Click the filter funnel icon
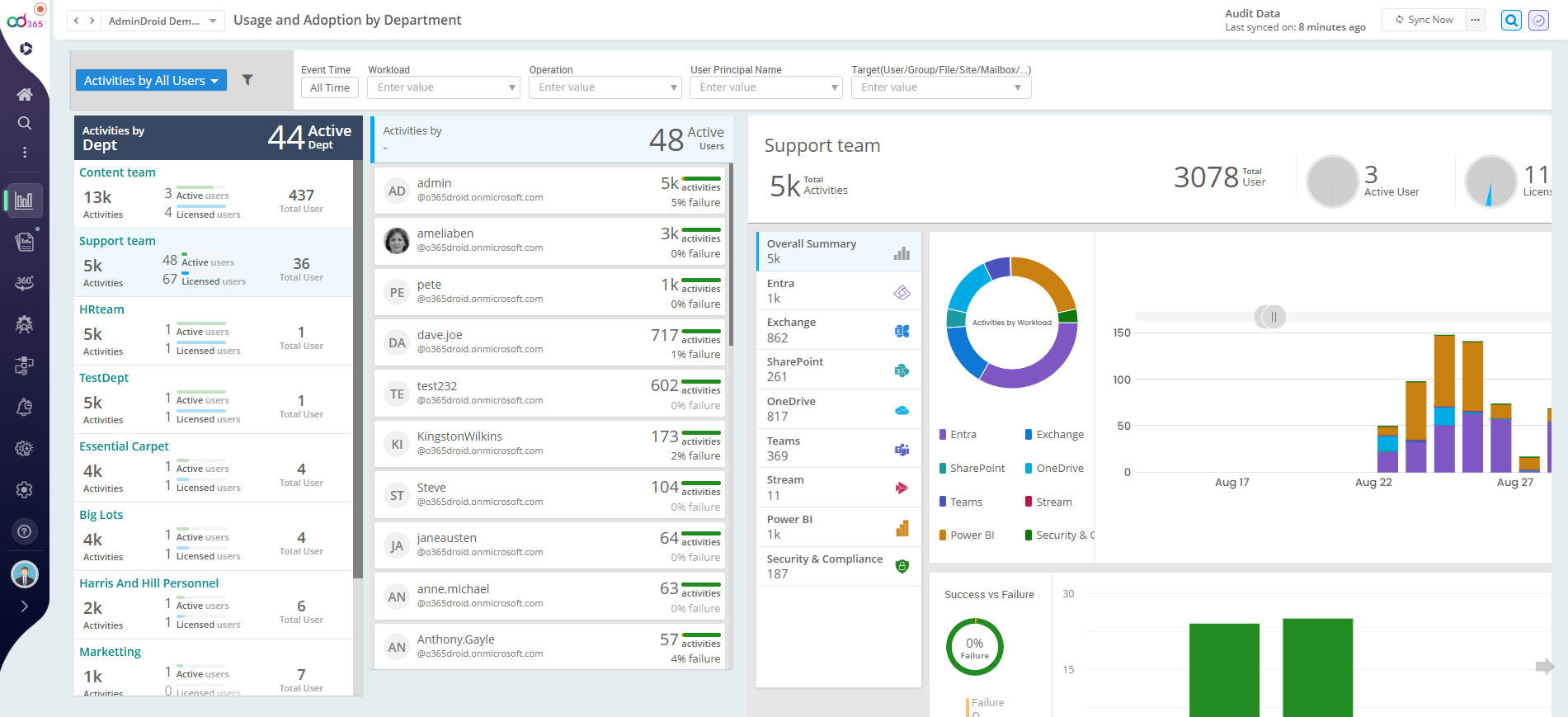Image resolution: width=1568 pixels, height=717 pixels. pos(247,80)
